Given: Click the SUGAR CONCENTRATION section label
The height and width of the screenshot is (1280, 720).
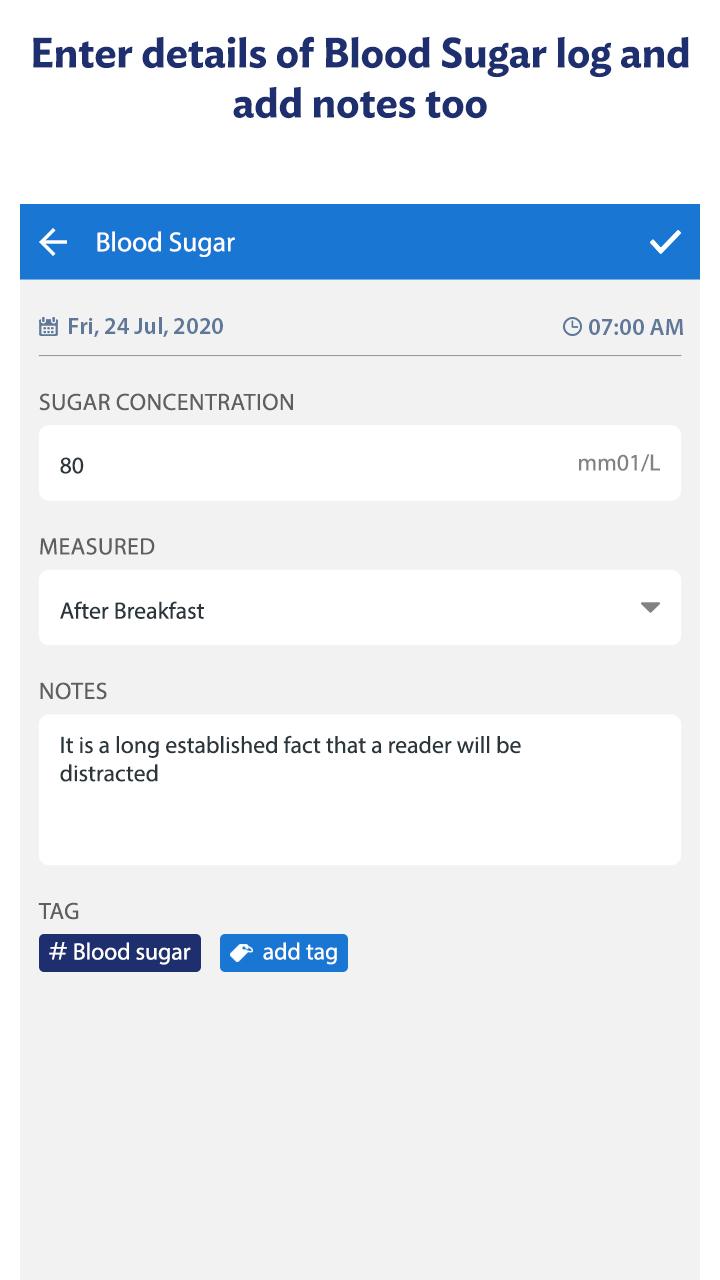Looking at the screenshot, I should (166, 402).
